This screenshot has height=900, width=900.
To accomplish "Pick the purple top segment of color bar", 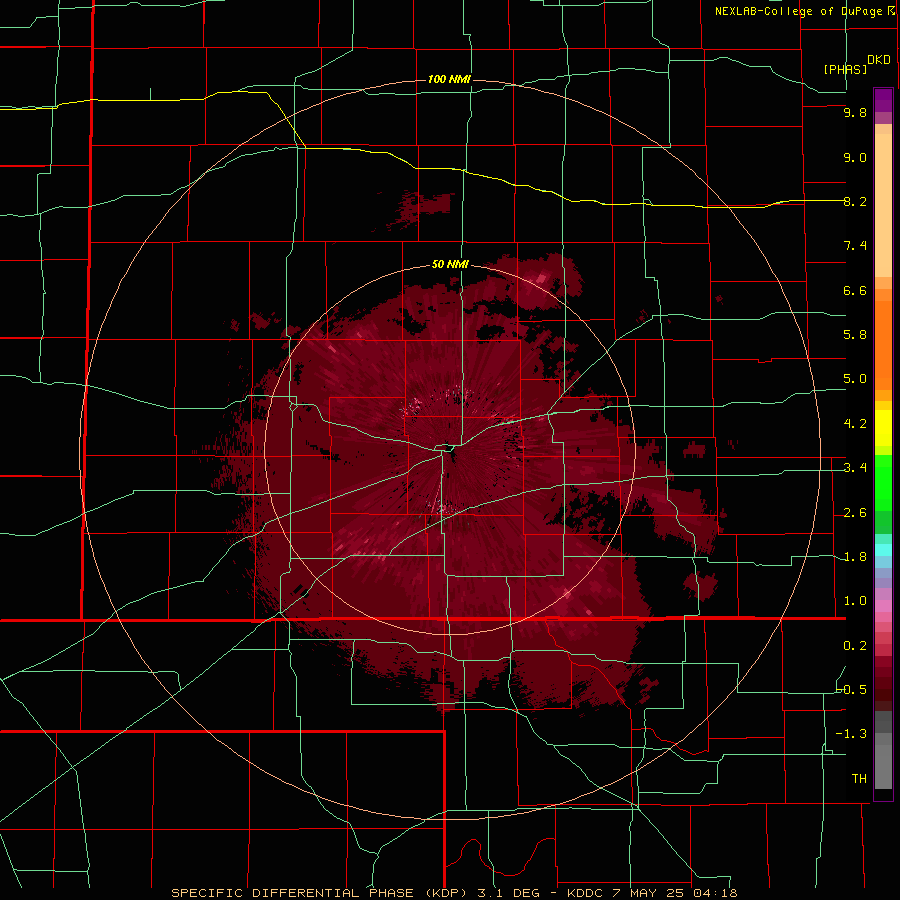I will click(883, 100).
